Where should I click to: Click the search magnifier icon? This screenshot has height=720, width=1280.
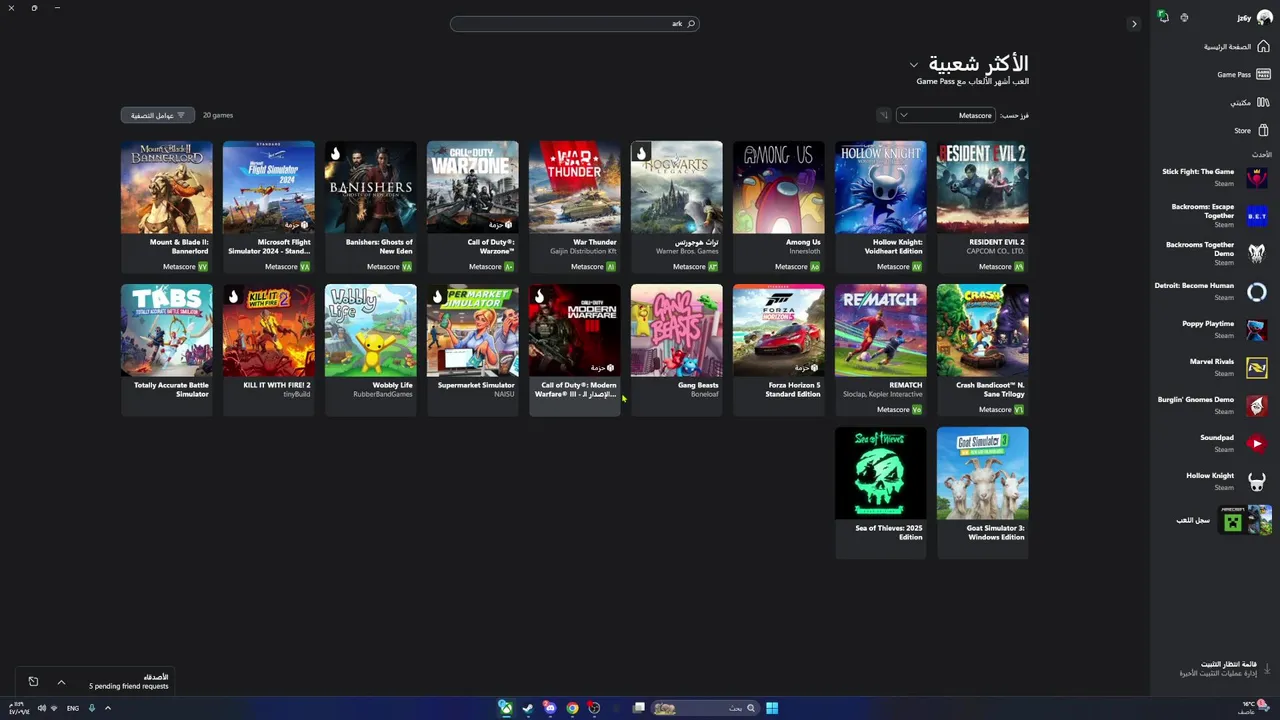coord(690,24)
